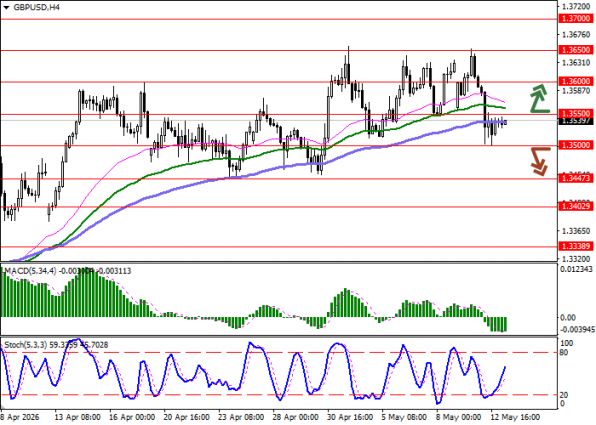The height and width of the screenshot is (425, 596).
Task: Click the 1.36760 price axis value
Action: point(577,35)
